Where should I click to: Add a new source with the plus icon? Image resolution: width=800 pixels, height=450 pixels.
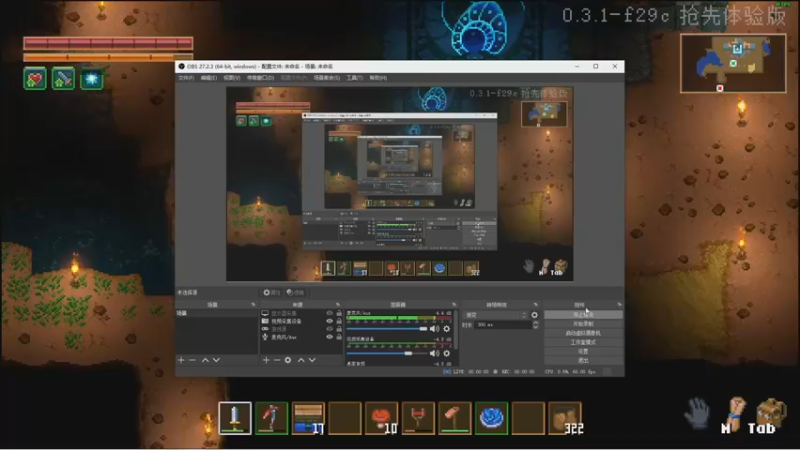pyautogui.click(x=266, y=360)
